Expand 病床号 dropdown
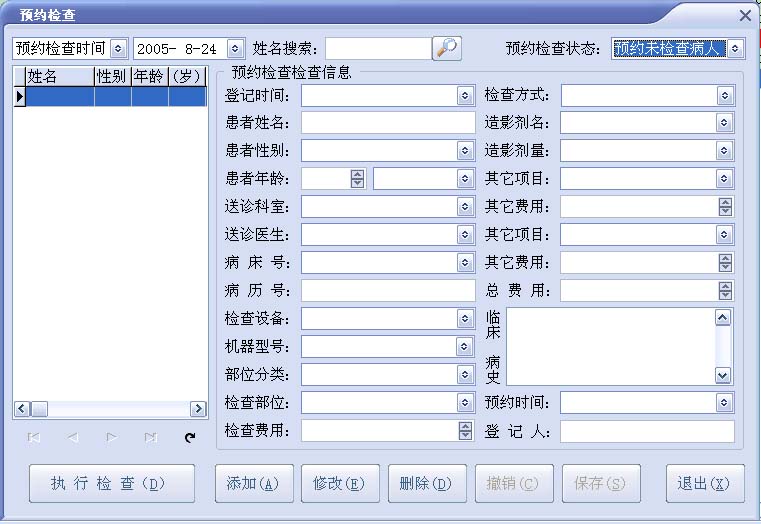 pyautogui.click(x=465, y=262)
